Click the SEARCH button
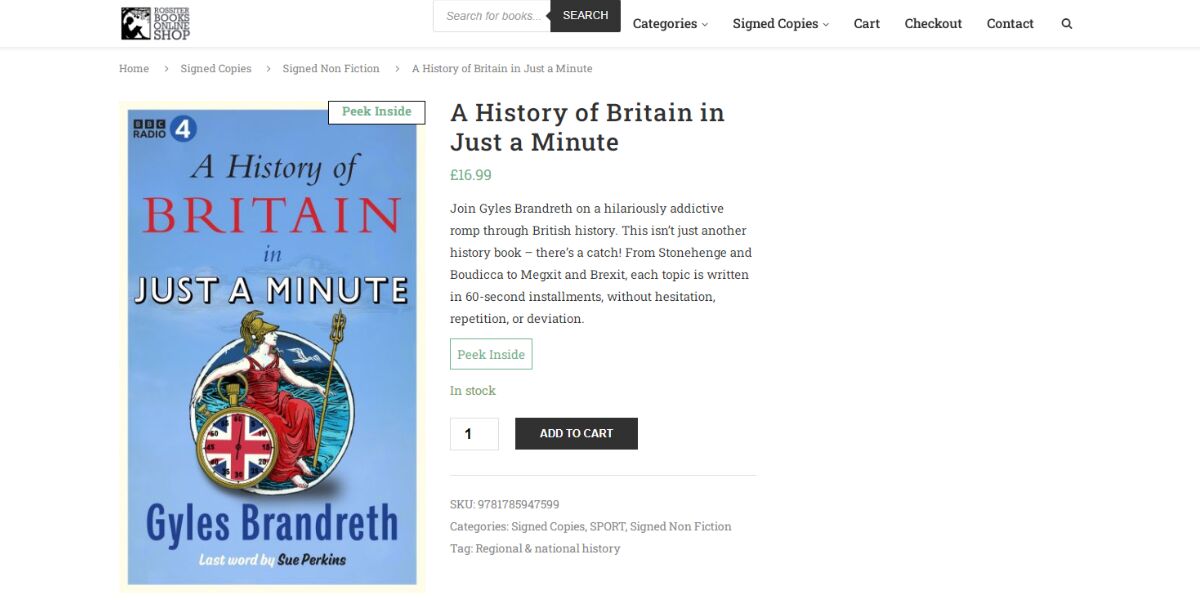The height and width of the screenshot is (600, 1200). (585, 15)
